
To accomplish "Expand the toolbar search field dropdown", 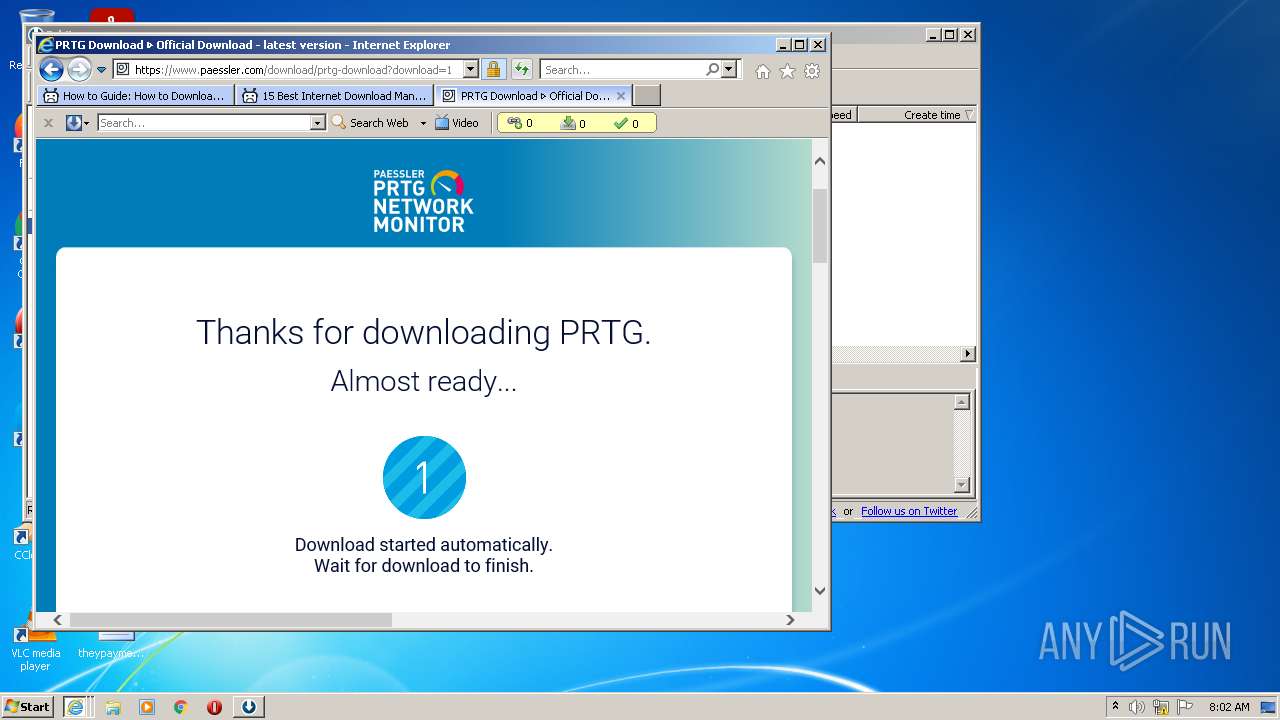I will point(318,123).
